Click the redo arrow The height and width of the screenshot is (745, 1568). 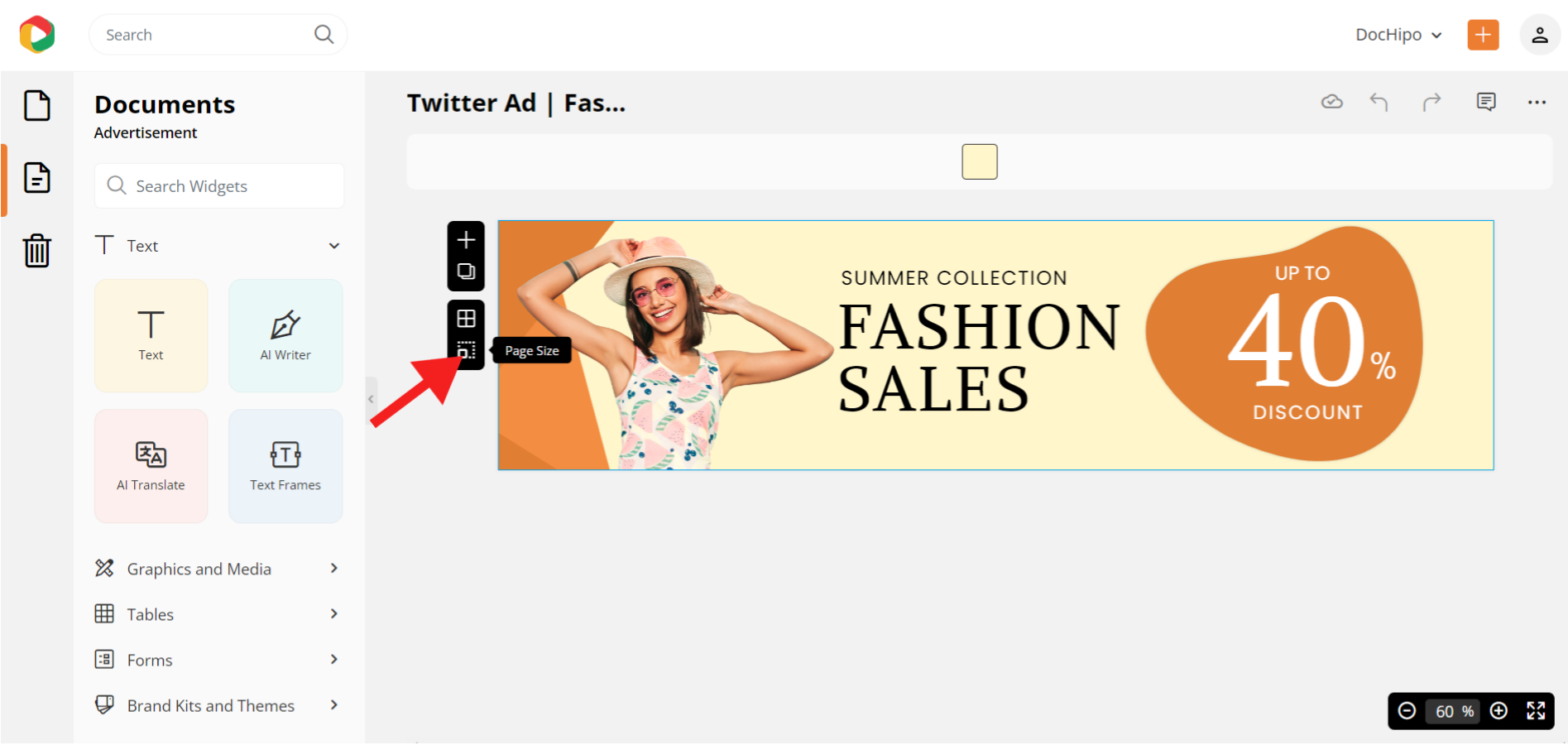coord(1432,102)
